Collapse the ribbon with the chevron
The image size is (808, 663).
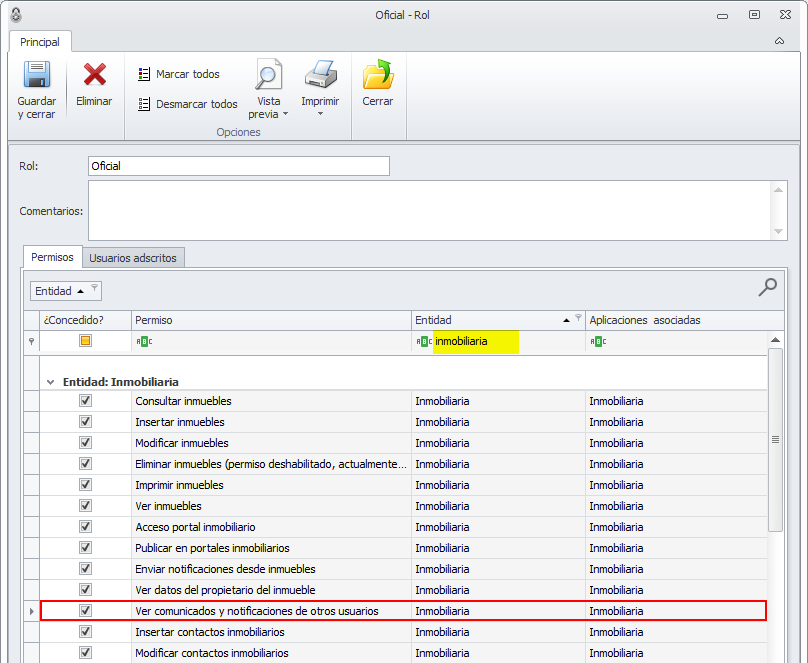pos(779,42)
